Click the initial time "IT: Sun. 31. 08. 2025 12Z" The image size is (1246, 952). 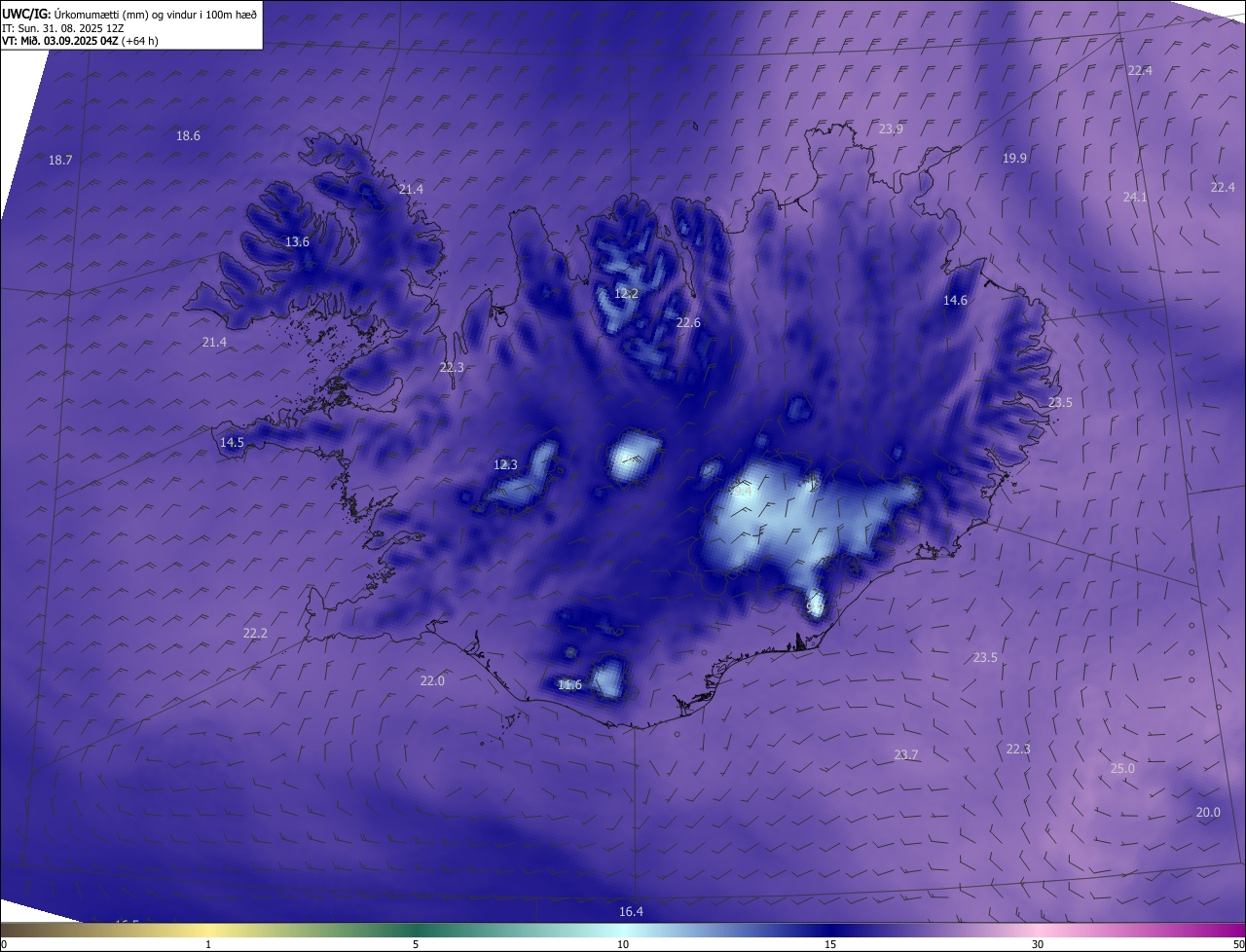[x=63, y=27]
